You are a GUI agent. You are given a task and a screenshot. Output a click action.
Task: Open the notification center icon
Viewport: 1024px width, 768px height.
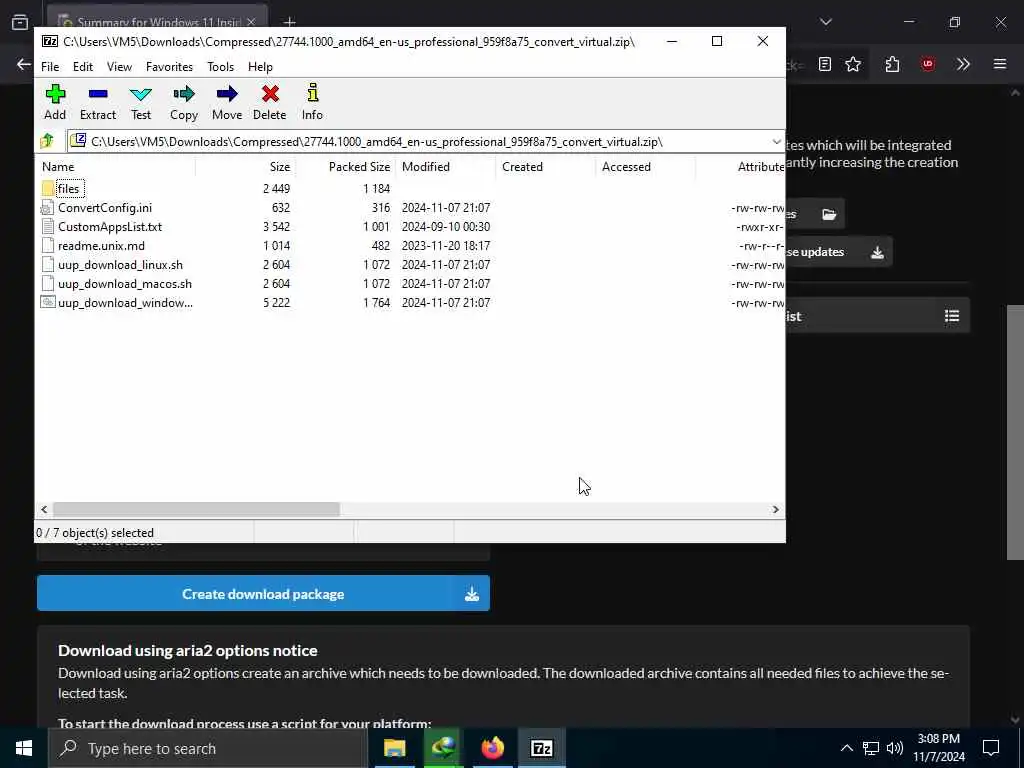[991, 748]
